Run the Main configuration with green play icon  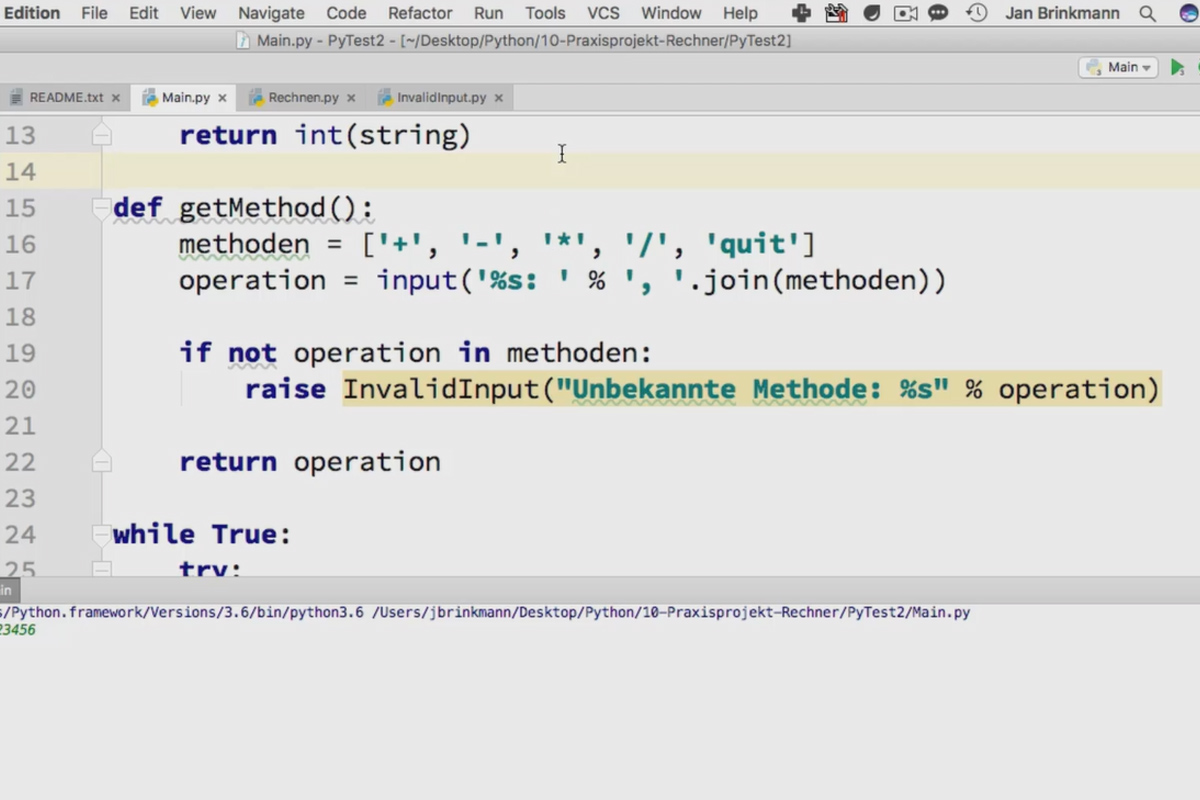coord(1177,68)
